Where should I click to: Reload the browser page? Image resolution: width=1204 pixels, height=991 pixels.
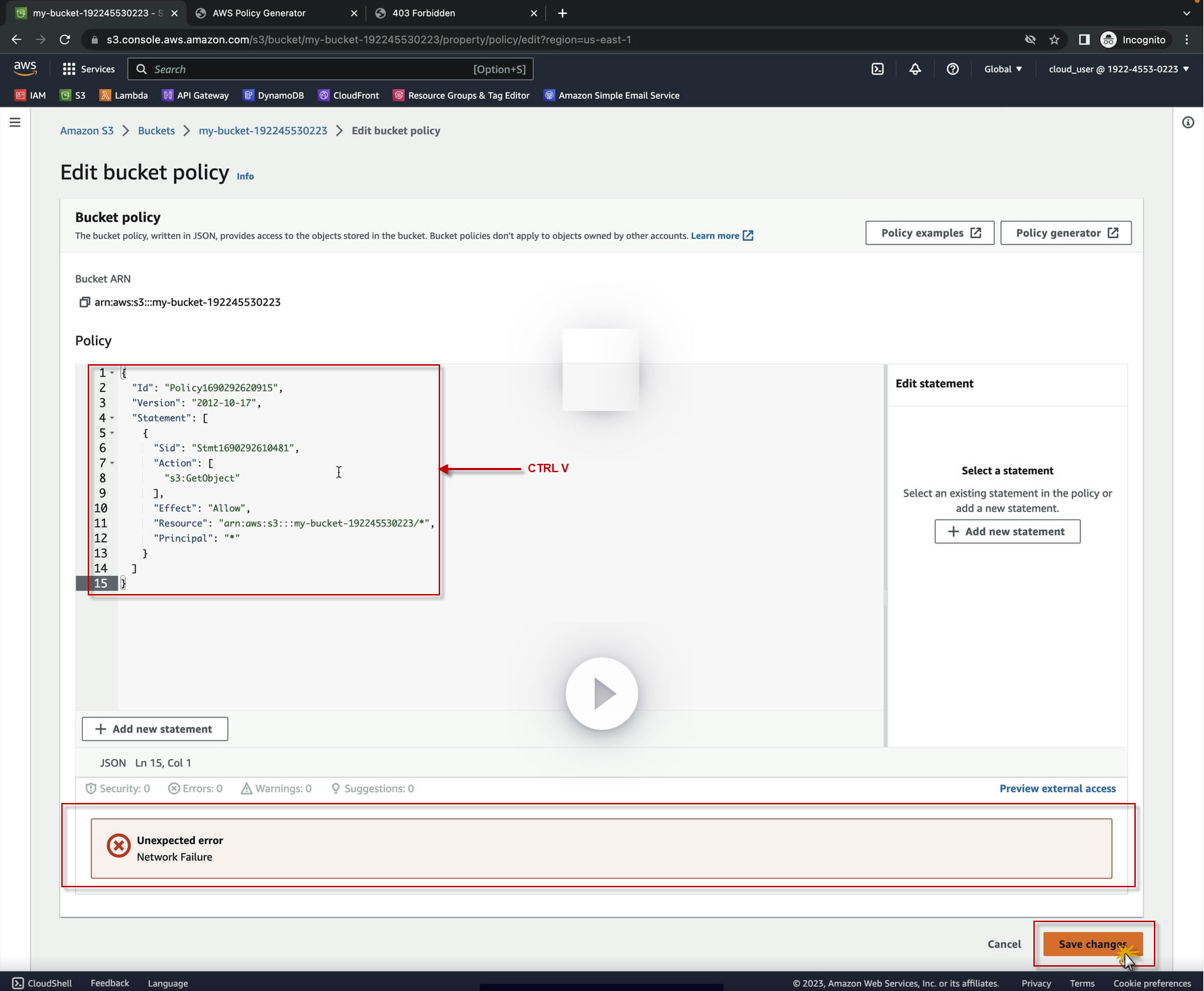coord(65,40)
